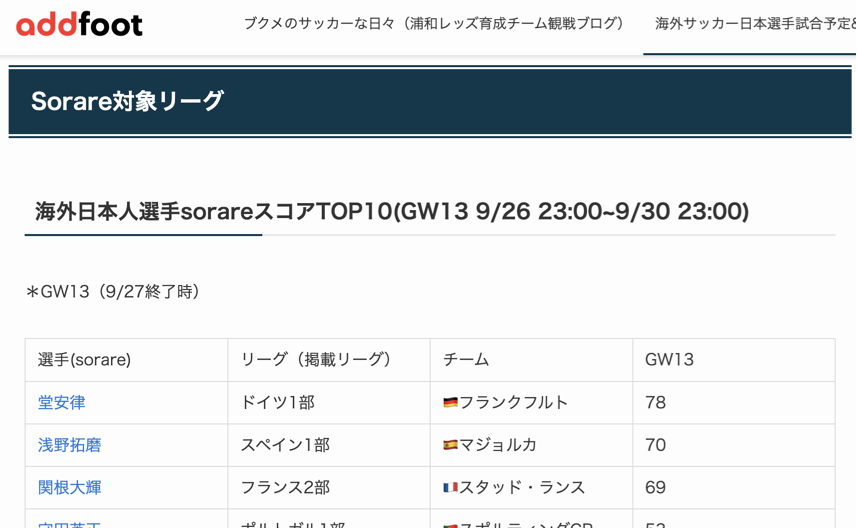
Task: Click the ドイツ1部 league cell
Action: click(277, 403)
